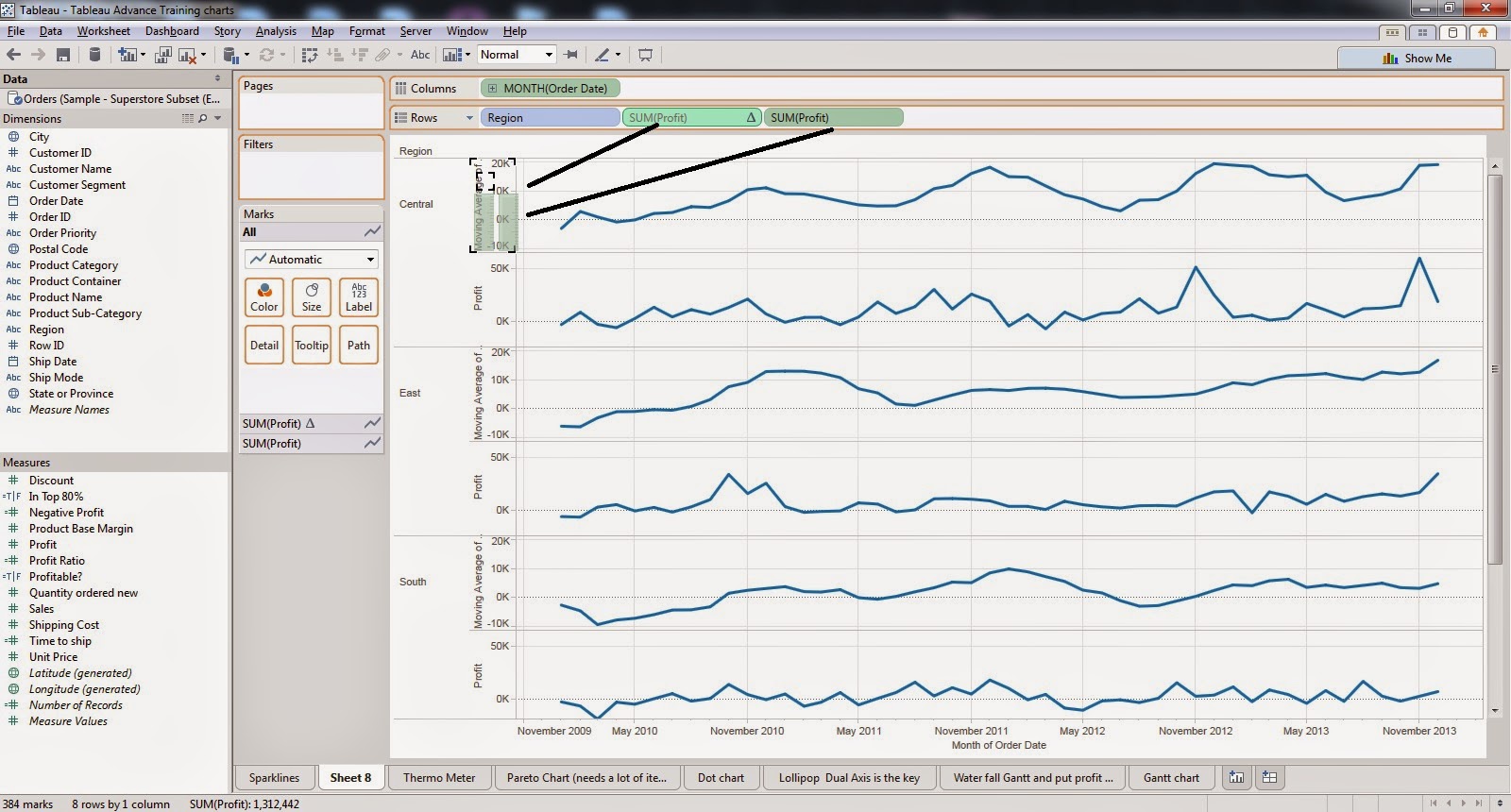Screen dimensions: 1511x812
Task: Click the Show Sheet Sorter grid icon
Action: pos(1422,32)
